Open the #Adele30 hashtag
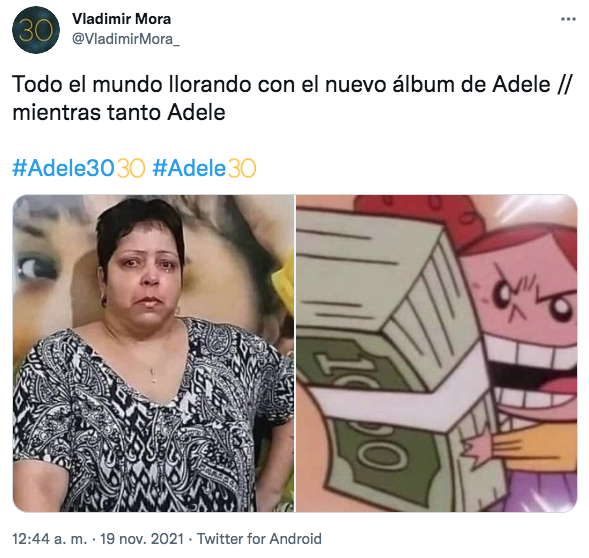Screen dimensions: 589x558 (x=189, y=168)
